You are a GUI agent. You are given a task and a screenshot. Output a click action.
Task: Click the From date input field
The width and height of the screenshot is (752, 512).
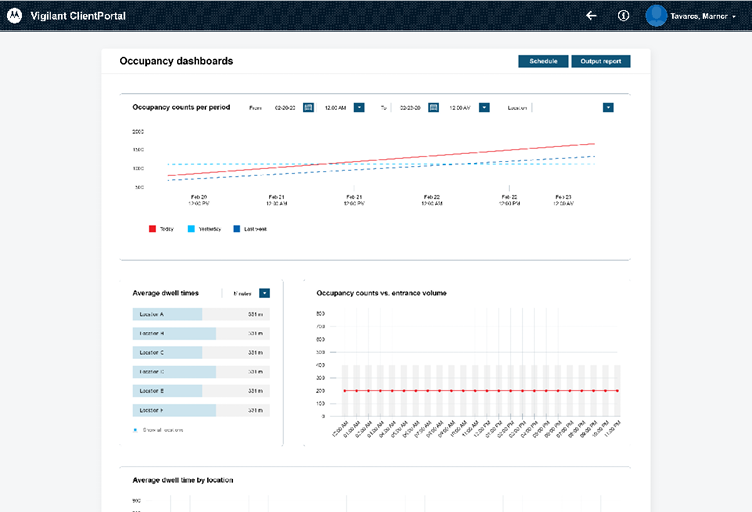285,107
